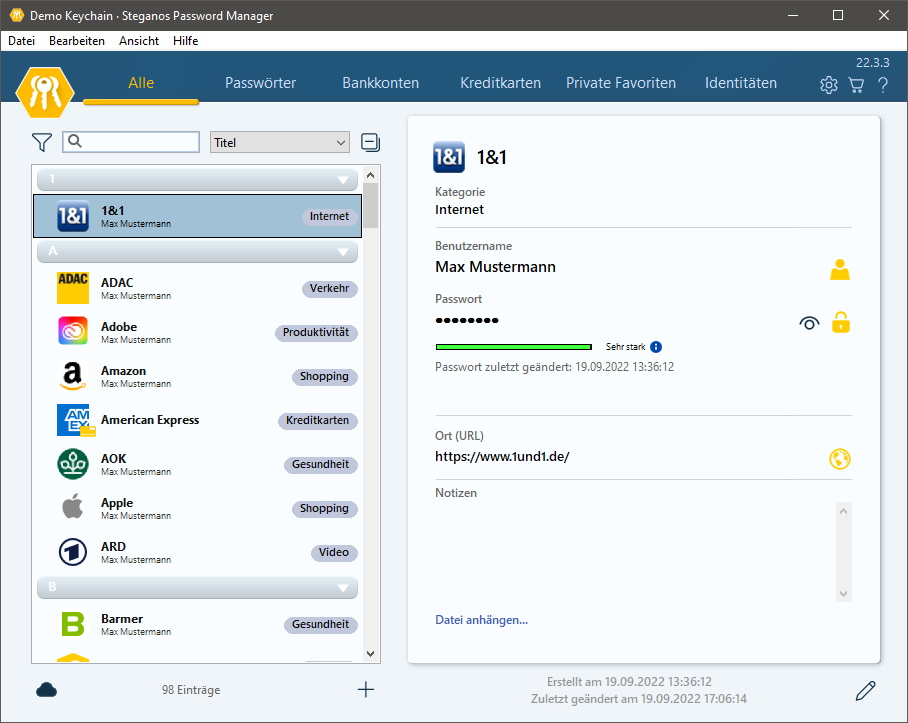The image size is (908, 723).
Task: Click the Internet category tag on 1&1
Action: 329,216
